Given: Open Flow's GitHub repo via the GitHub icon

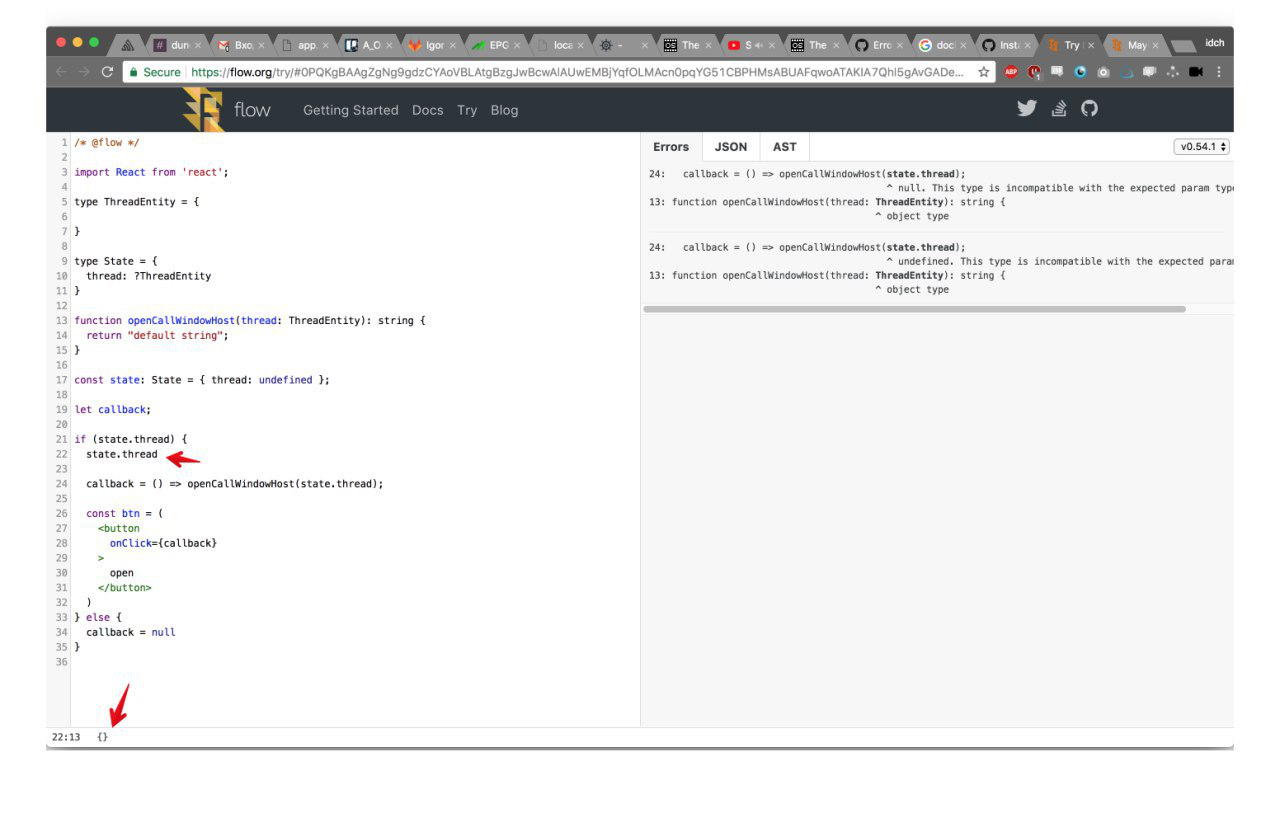Looking at the screenshot, I should 1090,110.
